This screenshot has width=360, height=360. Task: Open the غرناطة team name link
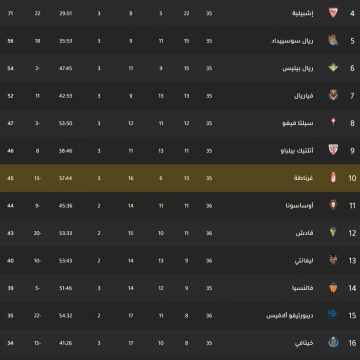(304, 178)
